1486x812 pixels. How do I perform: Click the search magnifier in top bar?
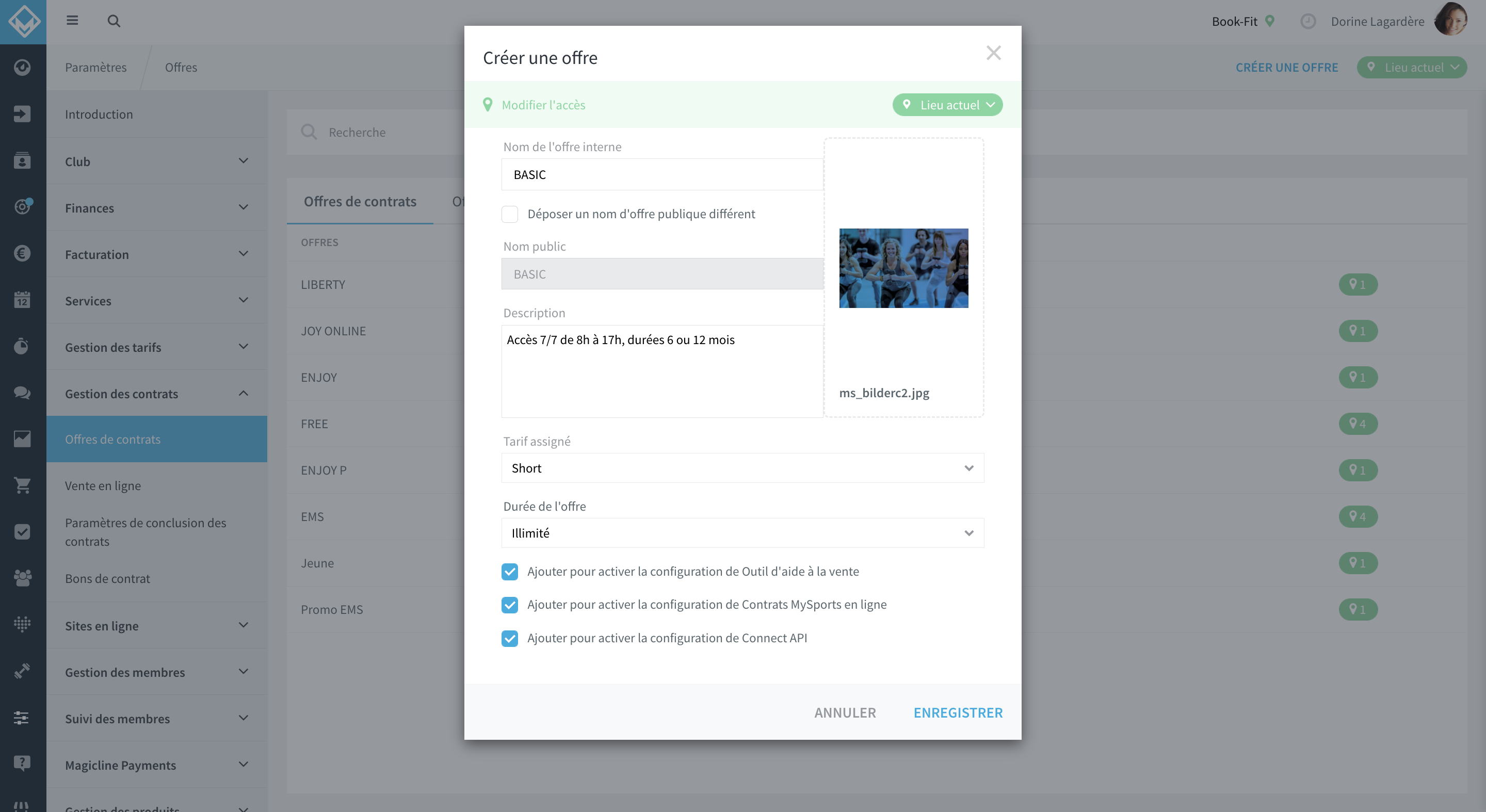[x=114, y=21]
